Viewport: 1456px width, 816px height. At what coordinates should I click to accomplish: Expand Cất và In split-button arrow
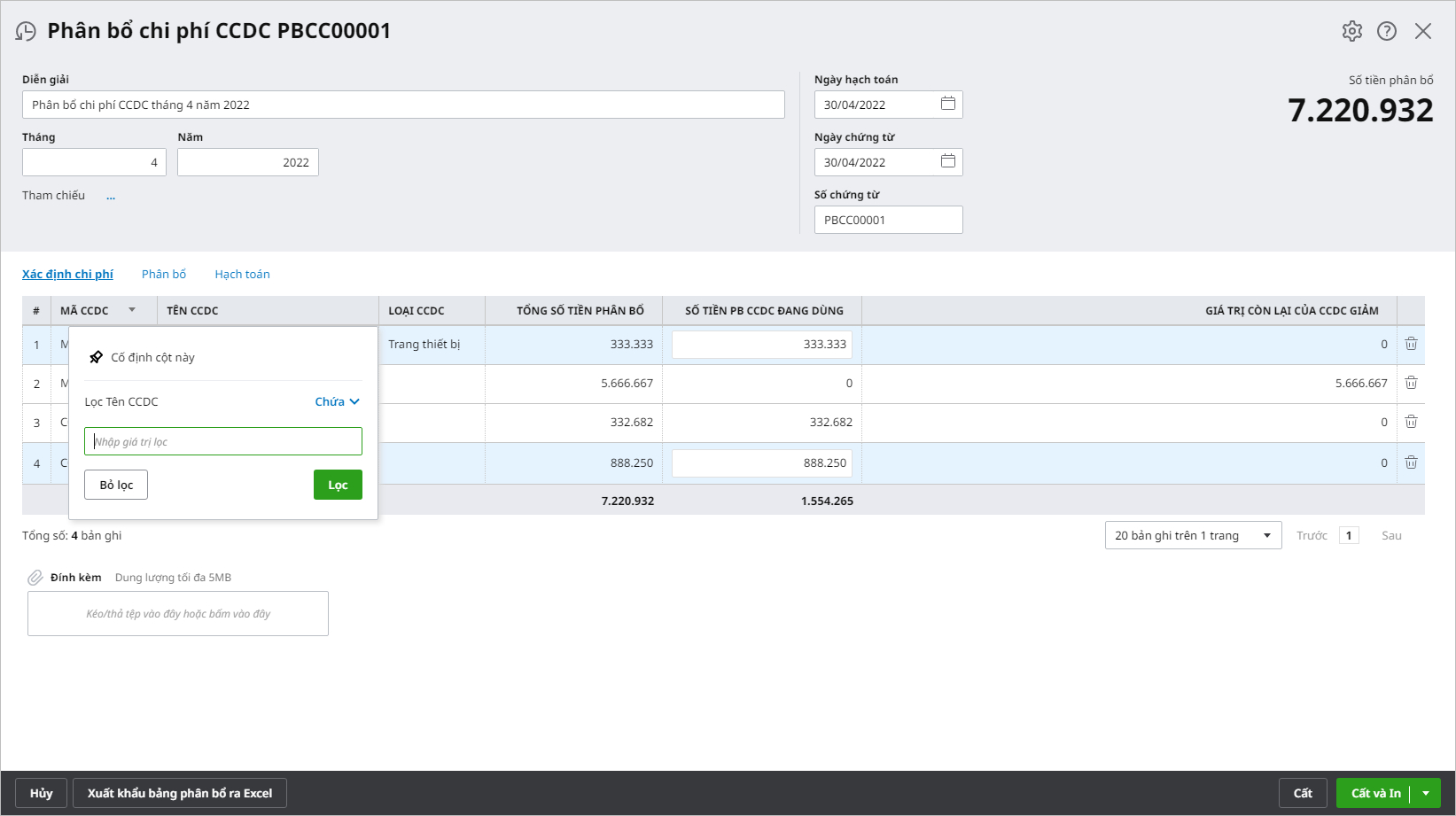coord(1426,793)
